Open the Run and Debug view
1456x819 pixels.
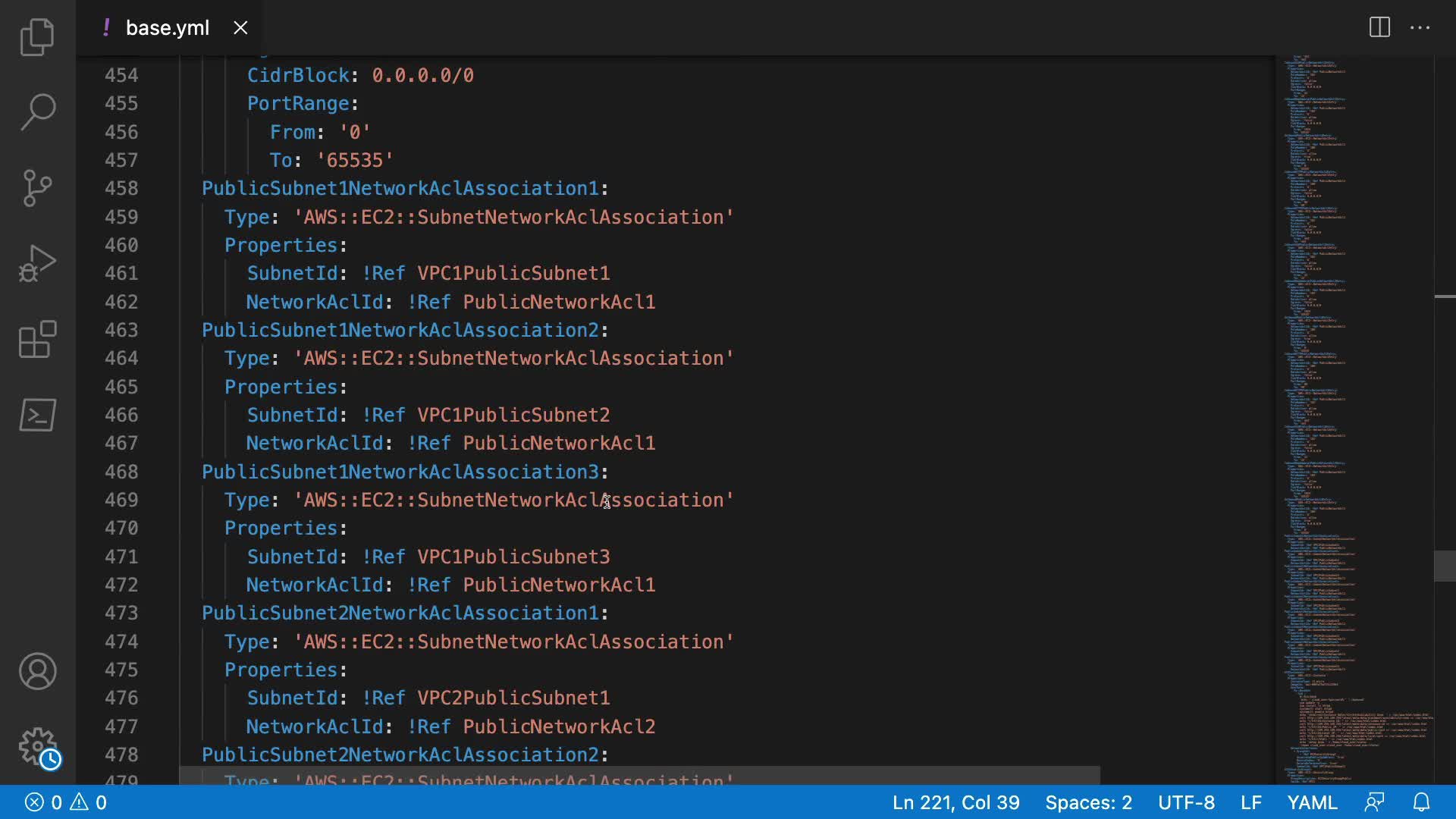click(37, 263)
